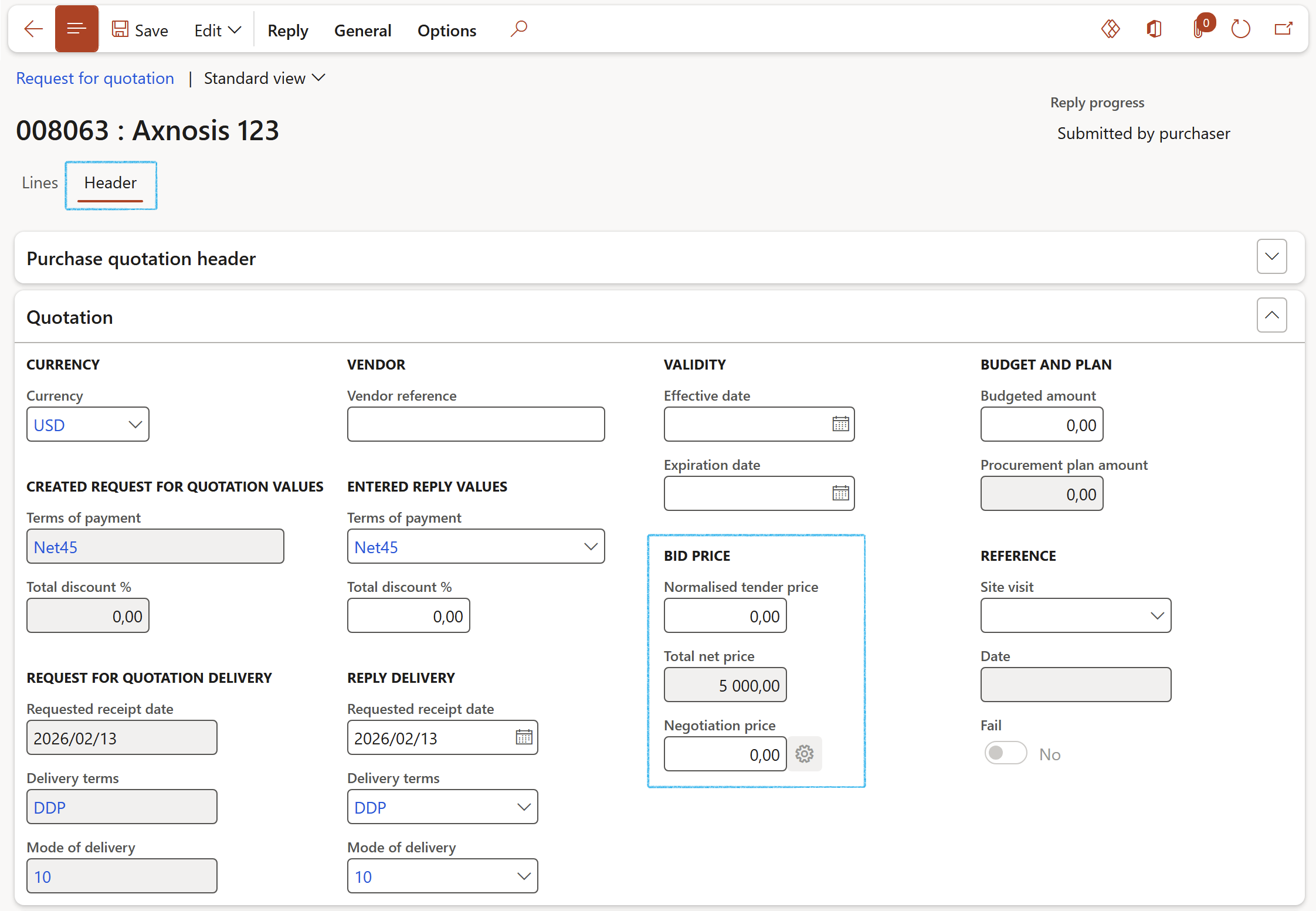The width and height of the screenshot is (1316, 911).
Task: Expand Purchase quotation header section
Action: pyautogui.click(x=1271, y=257)
